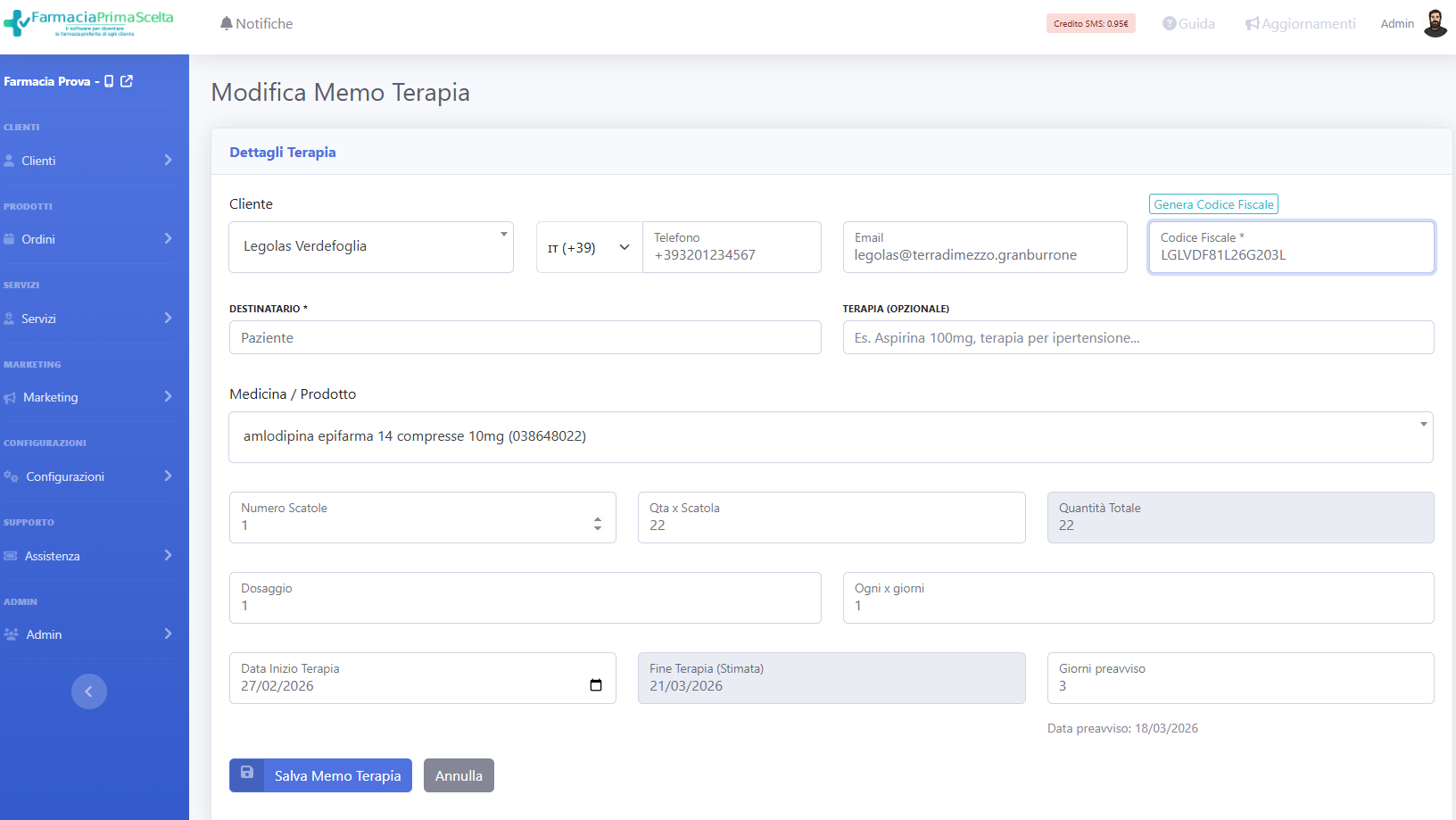Click the notifications bell icon
The image size is (1456, 820).
pos(227,23)
